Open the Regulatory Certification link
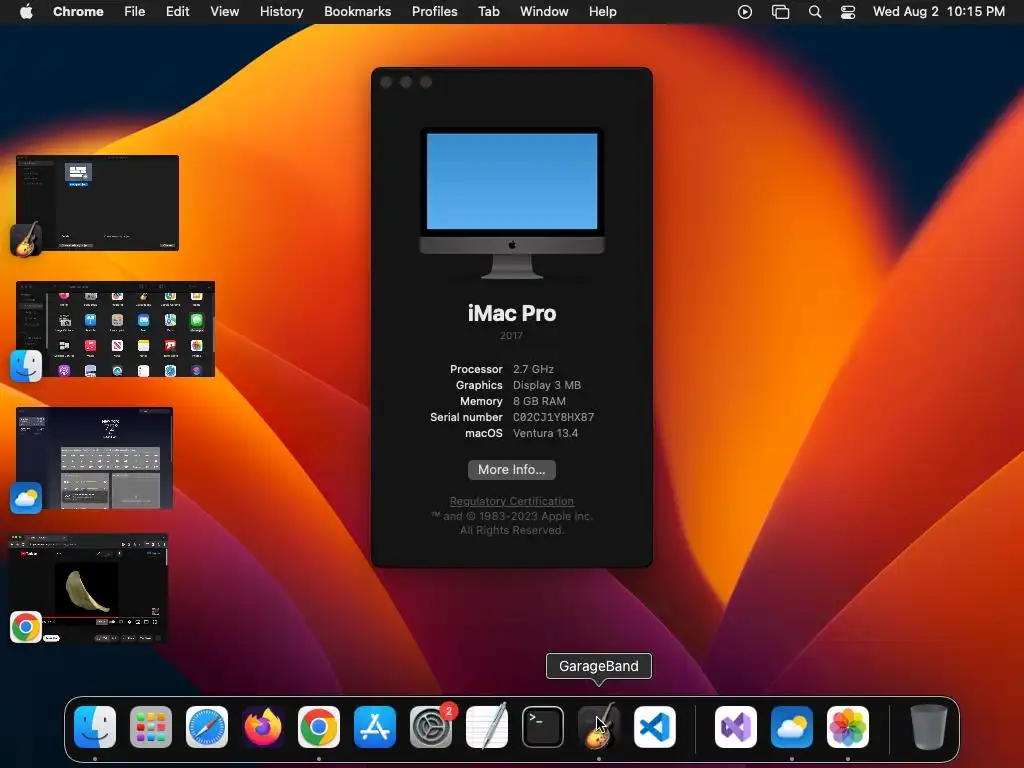 tap(511, 501)
